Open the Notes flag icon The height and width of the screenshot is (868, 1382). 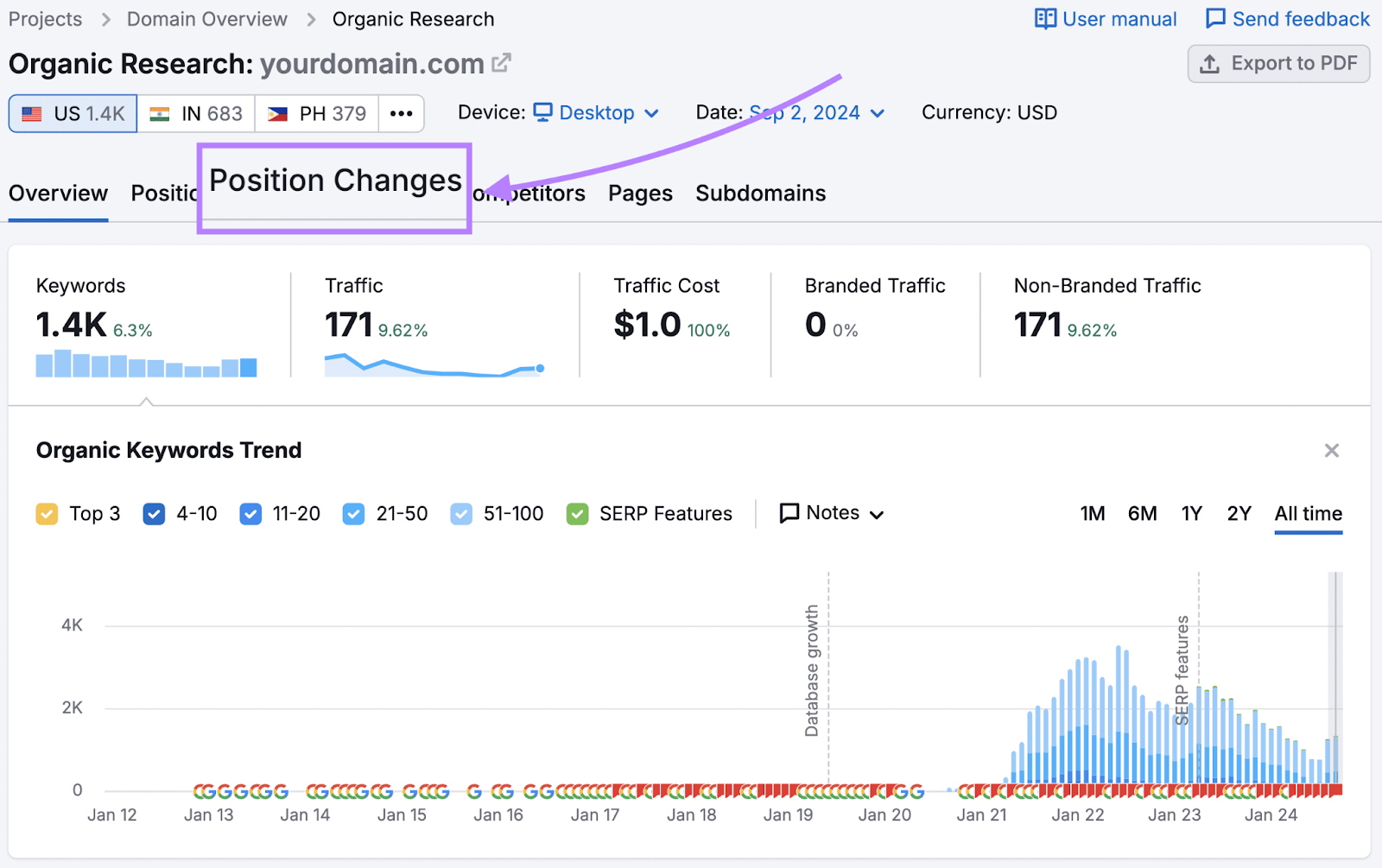click(x=789, y=512)
